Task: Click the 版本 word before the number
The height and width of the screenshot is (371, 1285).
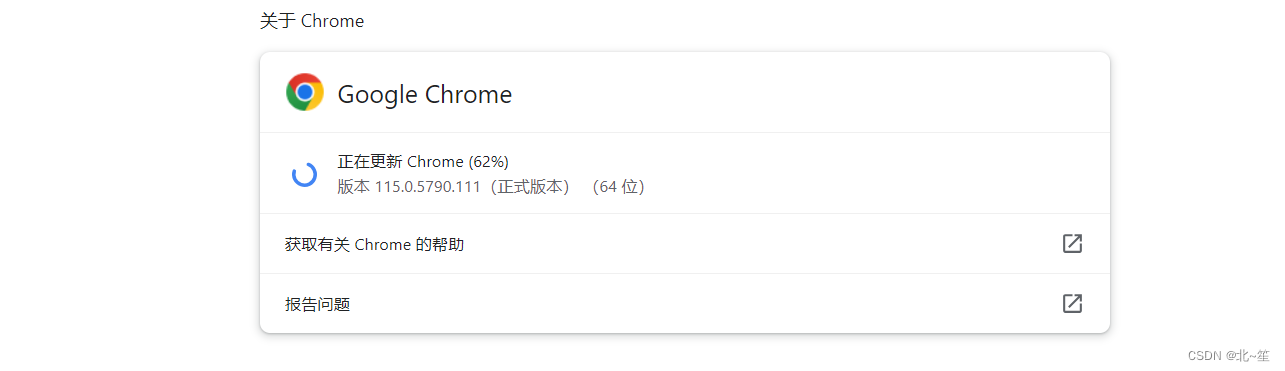Action: point(354,187)
